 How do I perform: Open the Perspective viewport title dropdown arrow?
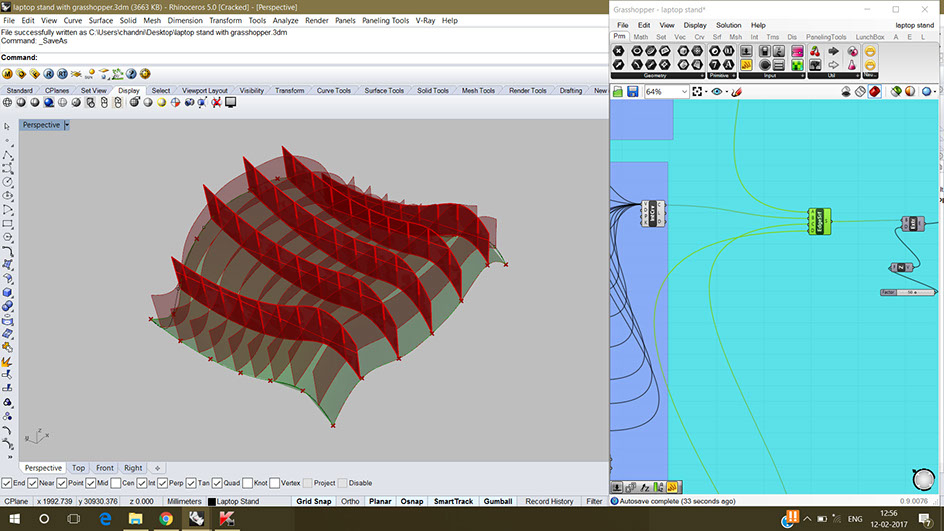click(67, 125)
